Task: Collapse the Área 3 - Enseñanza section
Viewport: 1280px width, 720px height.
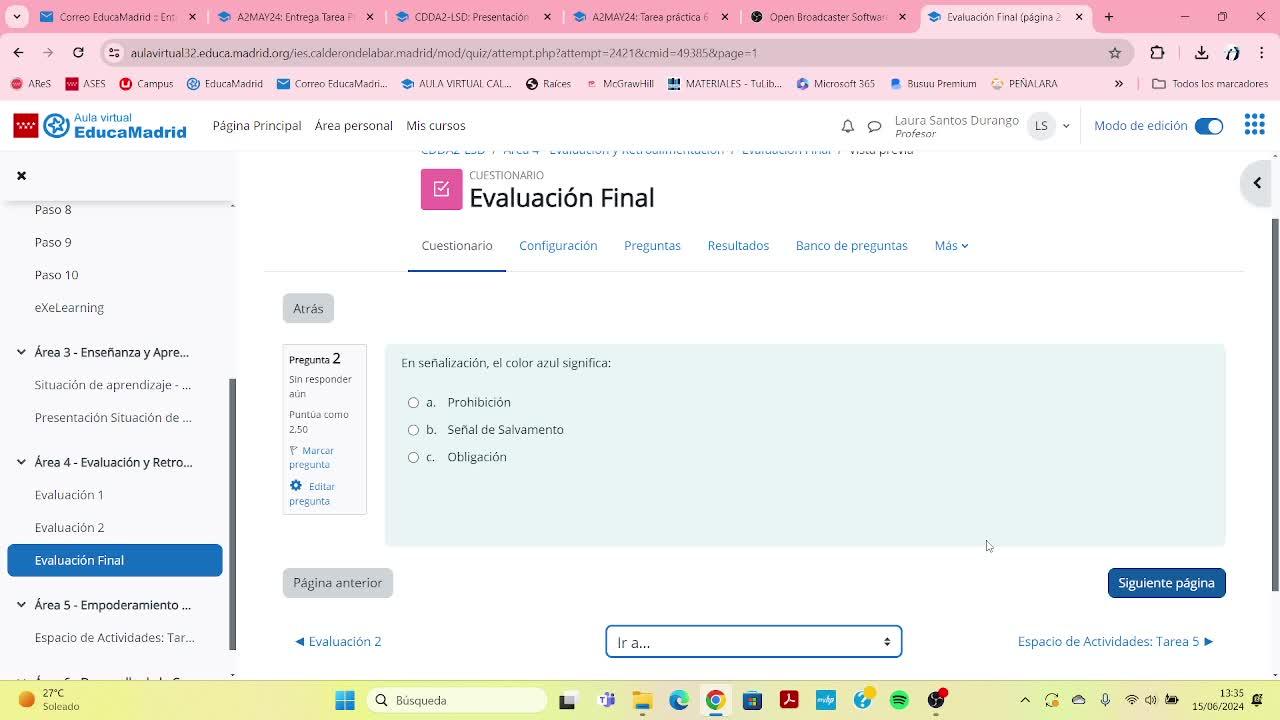Action: 21,352
